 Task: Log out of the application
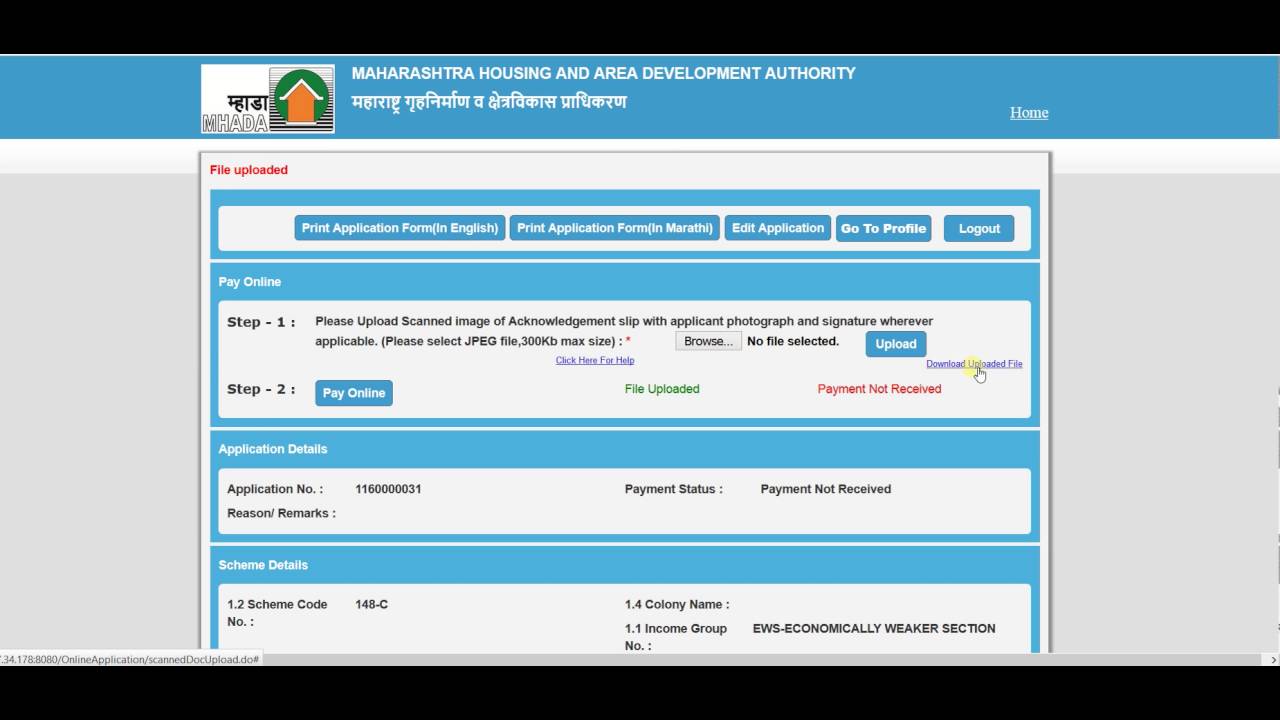click(x=979, y=228)
